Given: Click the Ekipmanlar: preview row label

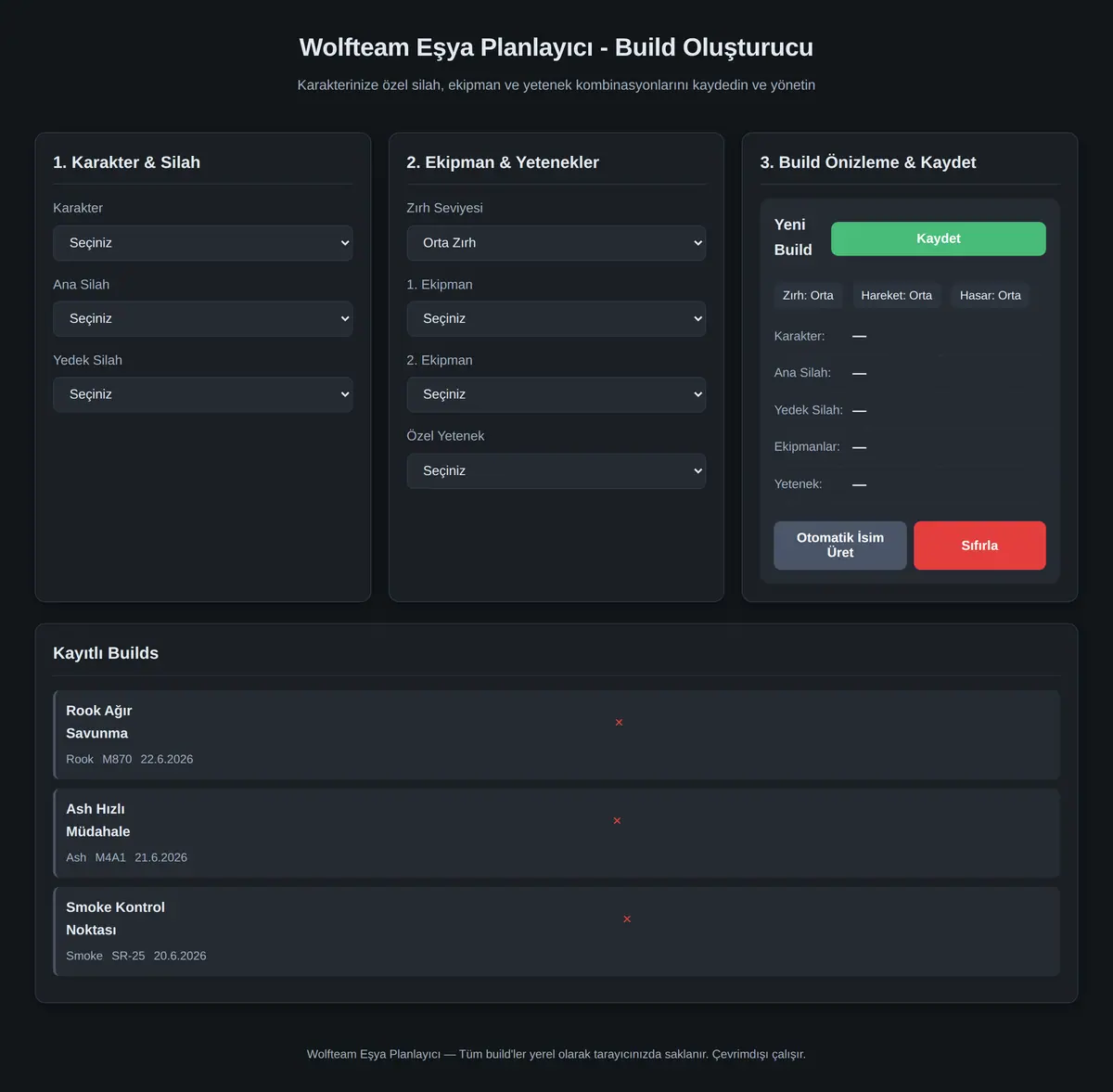Looking at the screenshot, I should (x=807, y=447).
